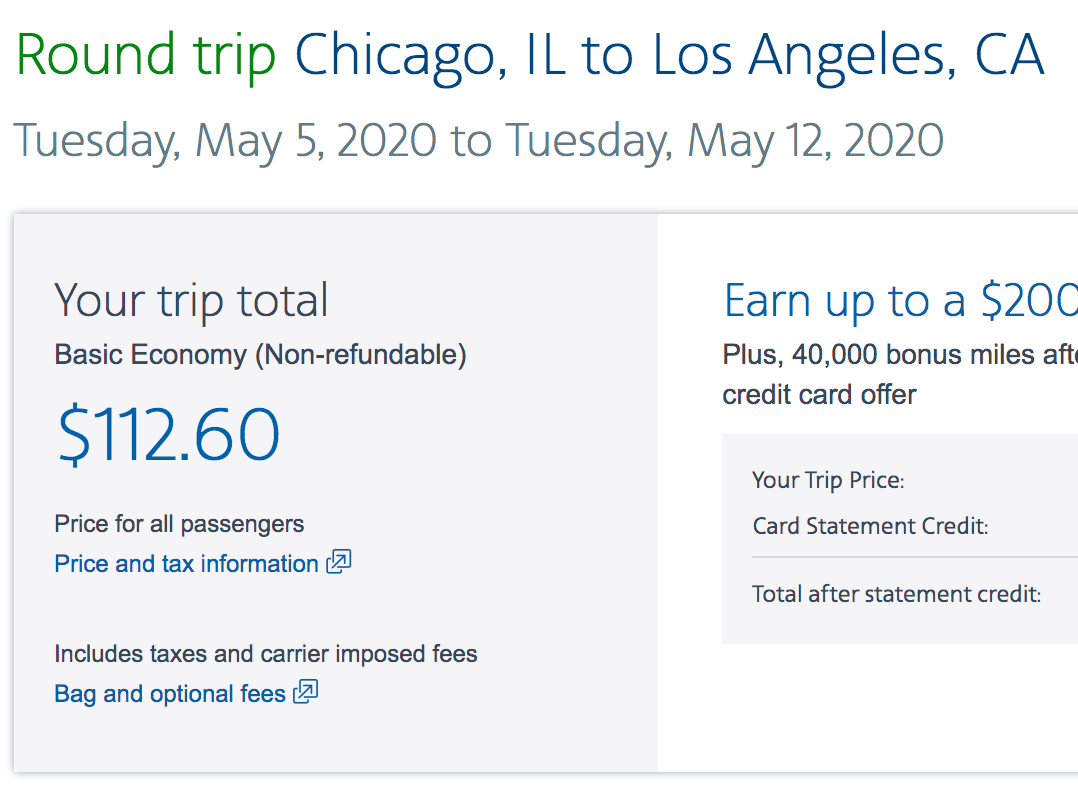
Task: Click the green 'Round trip' text
Action: click(x=146, y=56)
